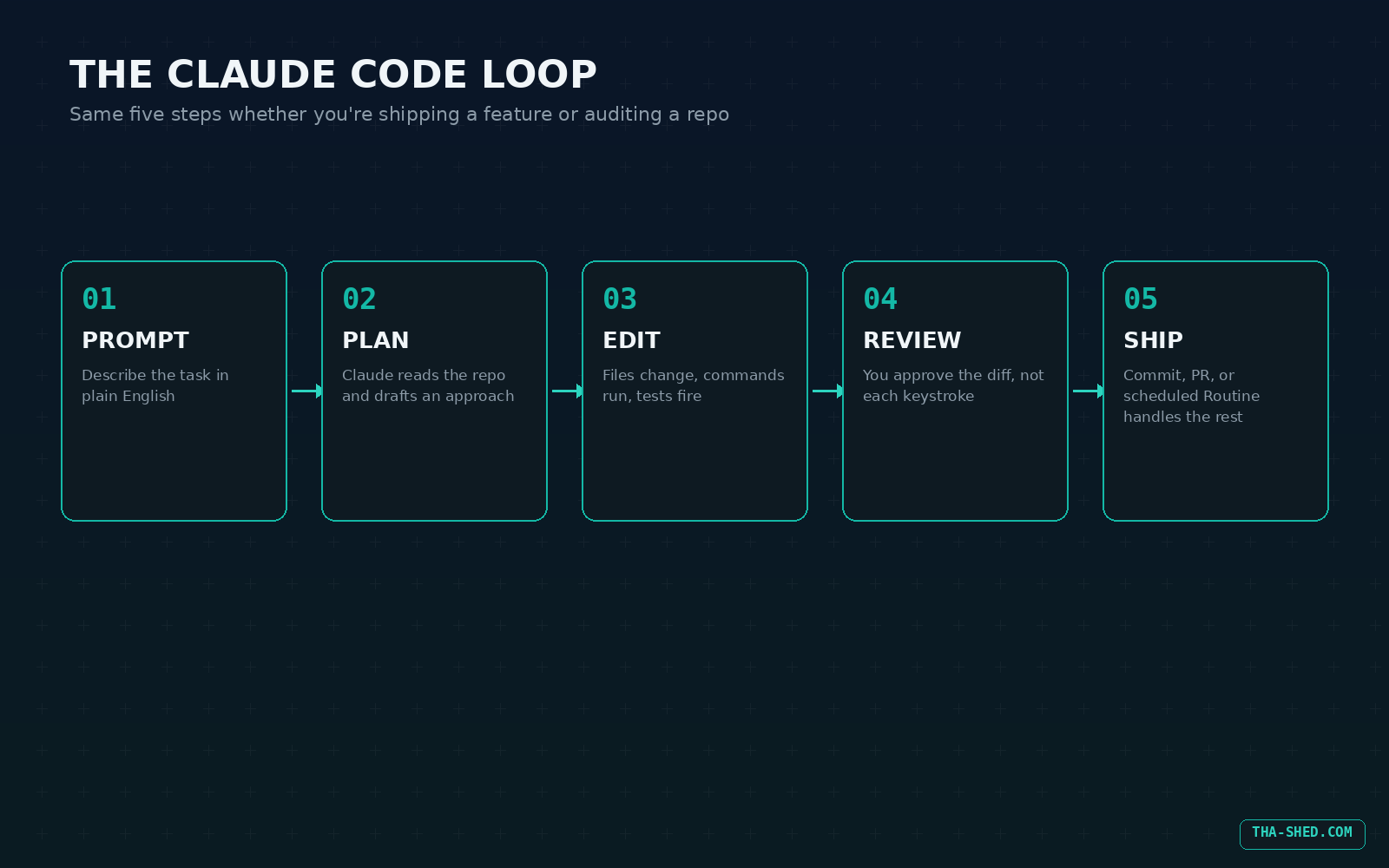This screenshot has height=868, width=1389.
Task: Click 'Files change, commands run' description
Action: (x=694, y=385)
